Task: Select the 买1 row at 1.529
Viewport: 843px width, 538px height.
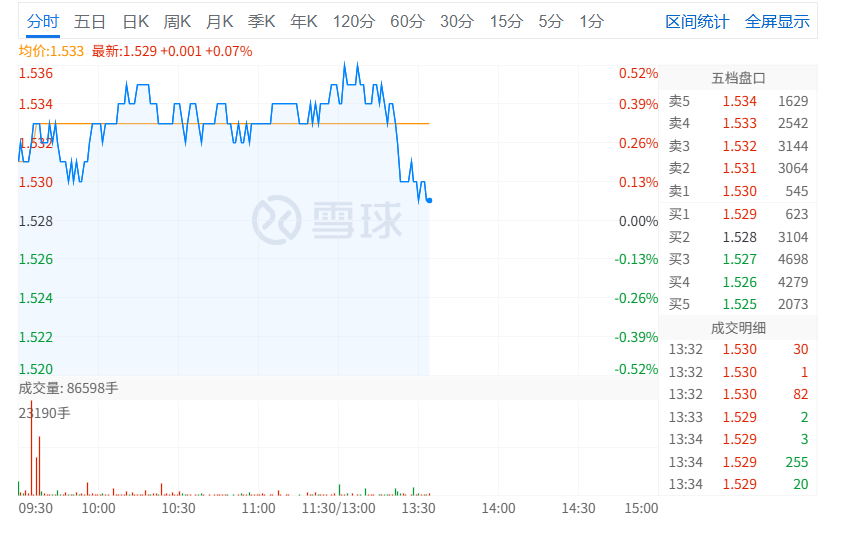Action: point(738,214)
